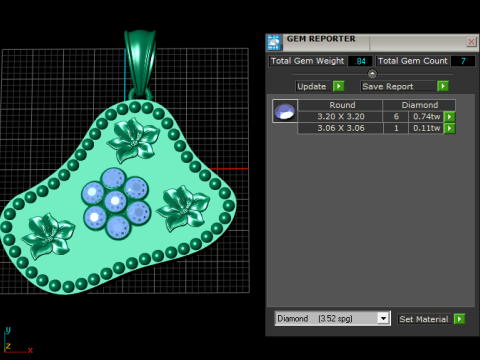Viewport: 480px width, 360px height.
Task: Click the Round column header
Action: tap(340, 105)
